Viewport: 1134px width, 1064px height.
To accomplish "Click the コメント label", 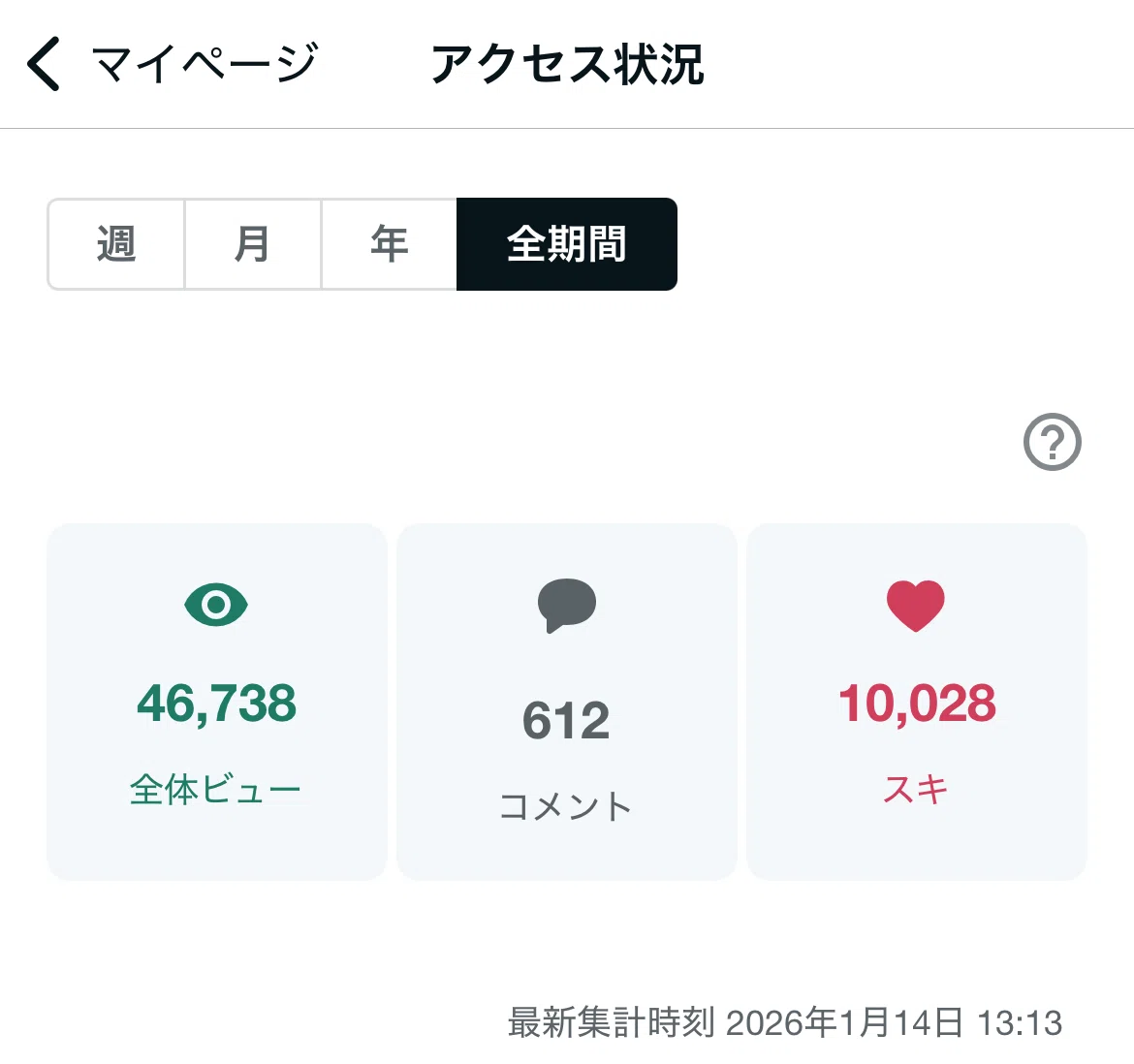I will (566, 806).
